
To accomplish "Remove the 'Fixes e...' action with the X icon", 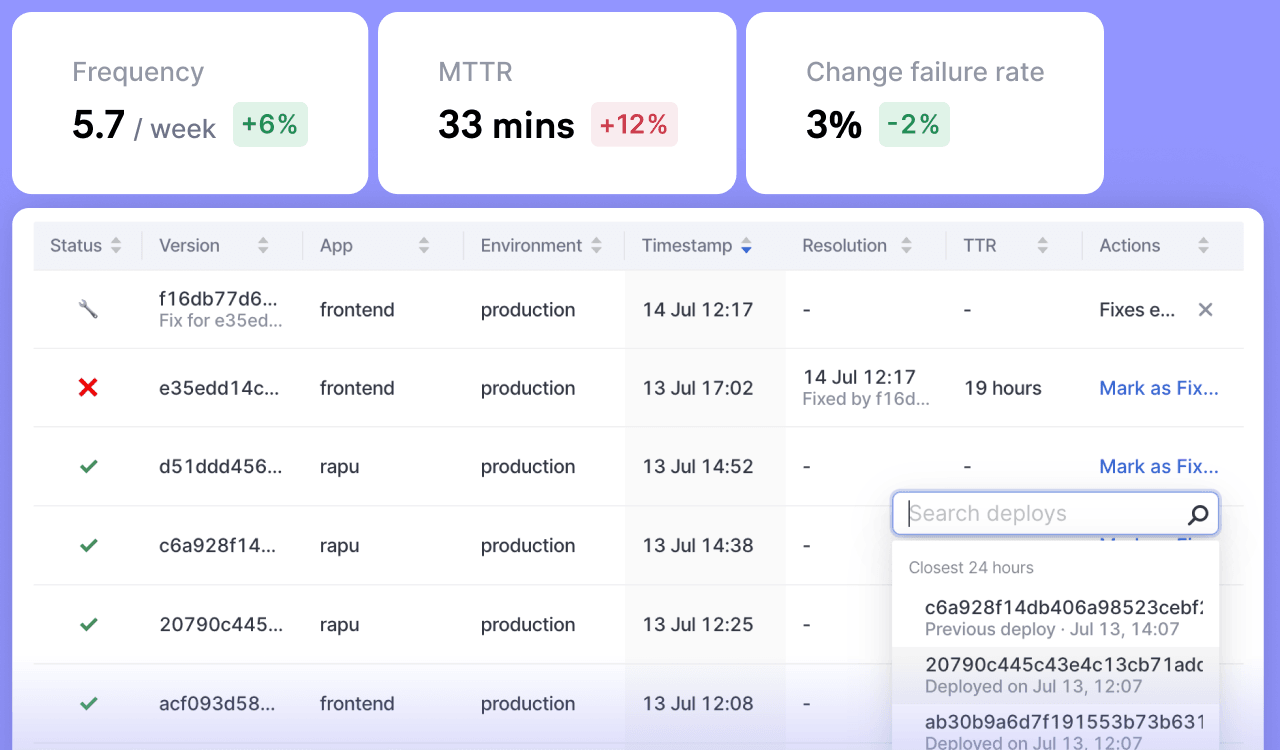I will tap(1205, 310).
